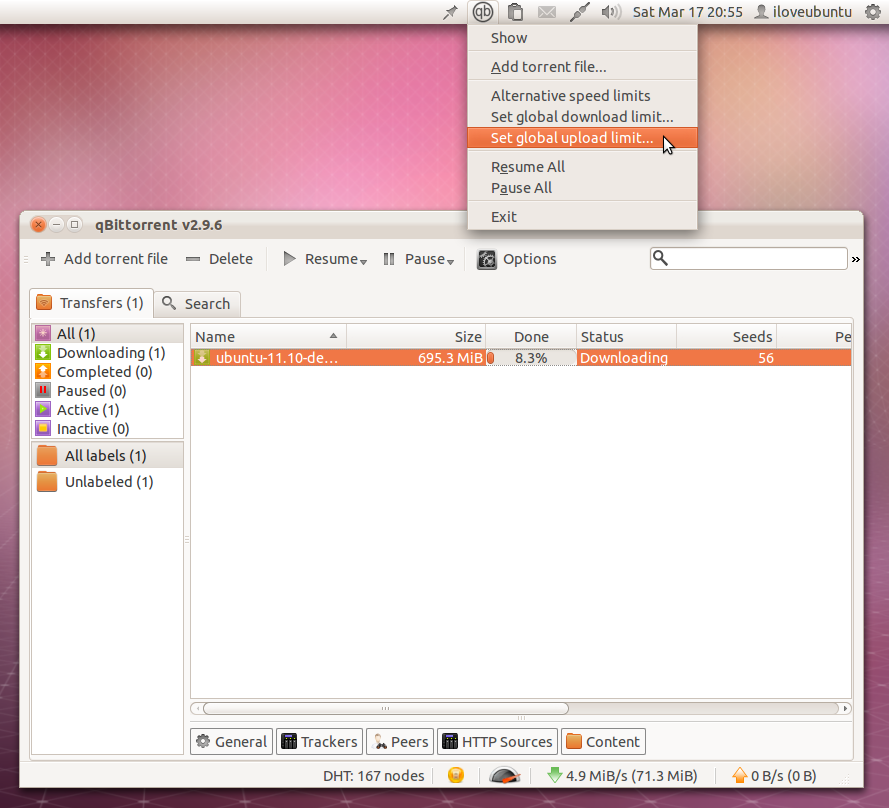Screen dimensions: 889x808
Task: Choose Set global upload limit...
Action: [582, 138]
